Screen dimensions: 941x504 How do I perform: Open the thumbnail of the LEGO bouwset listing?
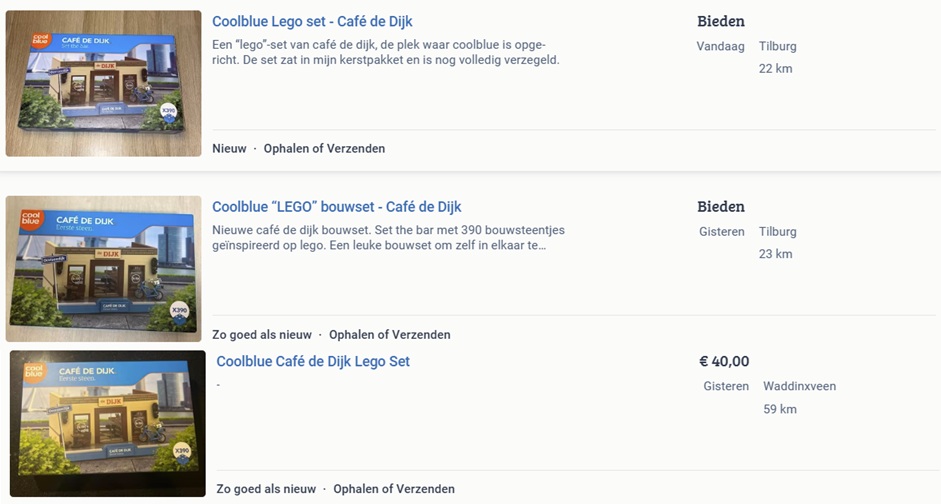(104, 268)
